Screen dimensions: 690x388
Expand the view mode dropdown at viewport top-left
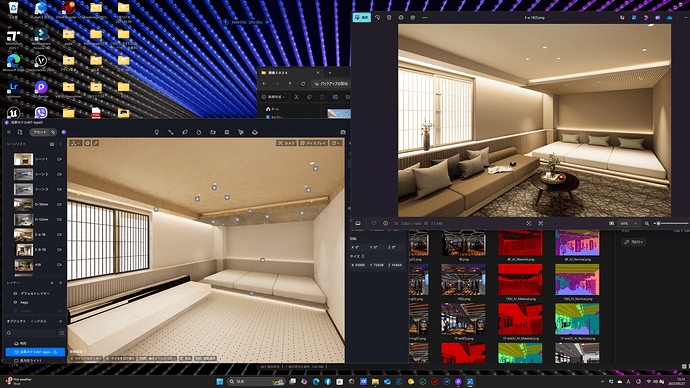(75, 143)
